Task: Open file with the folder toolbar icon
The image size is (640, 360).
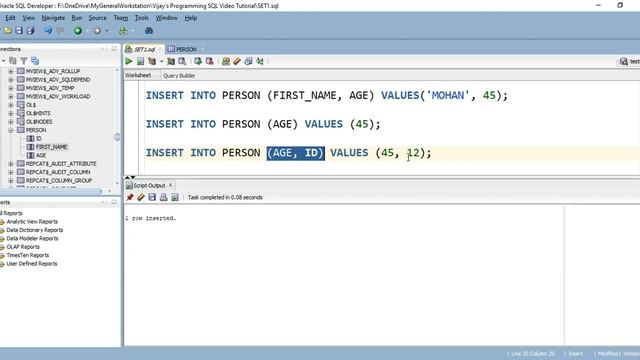Action: tap(7, 31)
